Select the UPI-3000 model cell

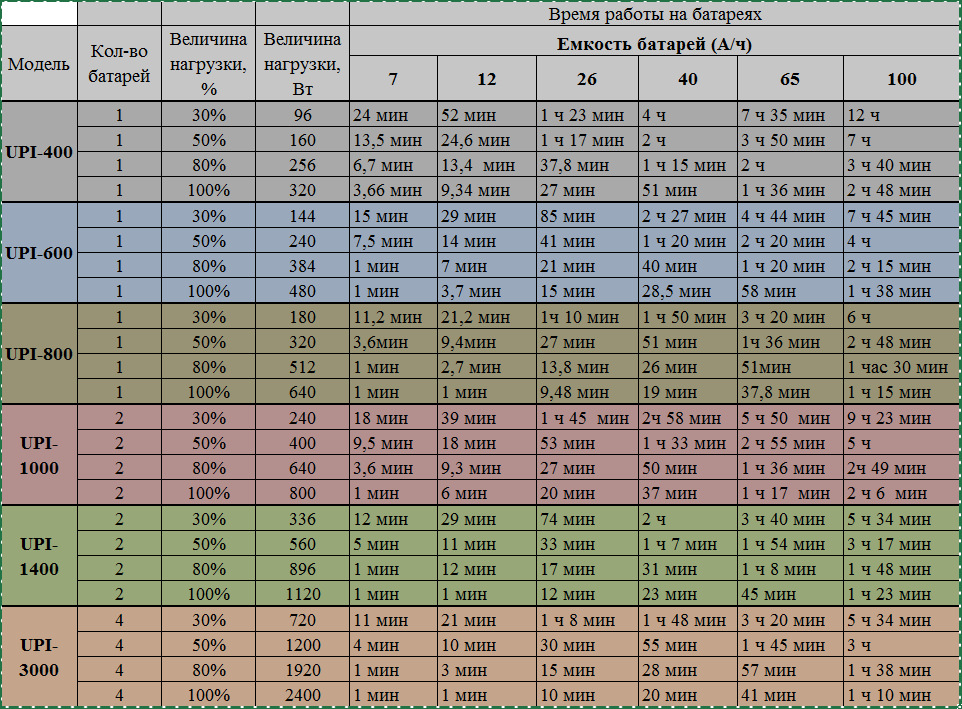(39, 656)
